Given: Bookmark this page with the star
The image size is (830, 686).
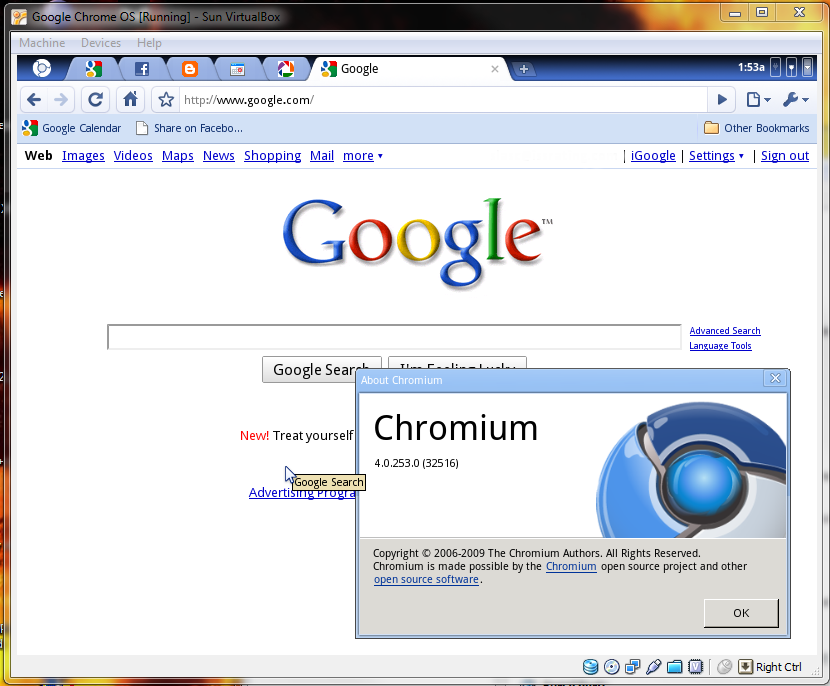Looking at the screenshot, I should pyautogui.click(x=166, y=100).
